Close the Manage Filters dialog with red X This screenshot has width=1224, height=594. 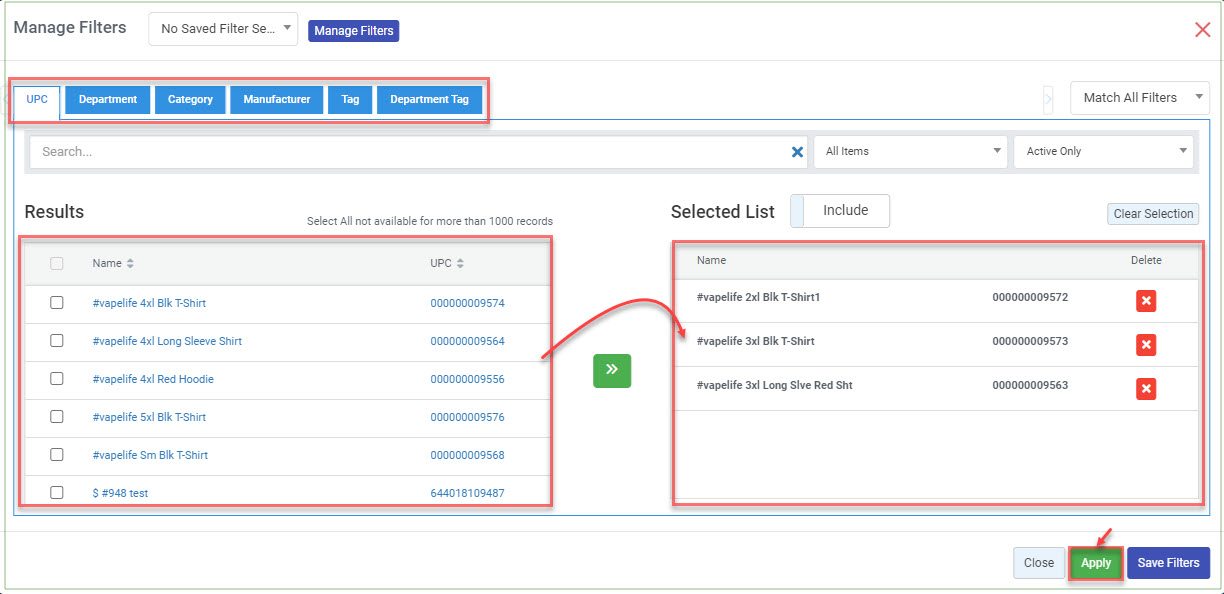(1202, 29)
